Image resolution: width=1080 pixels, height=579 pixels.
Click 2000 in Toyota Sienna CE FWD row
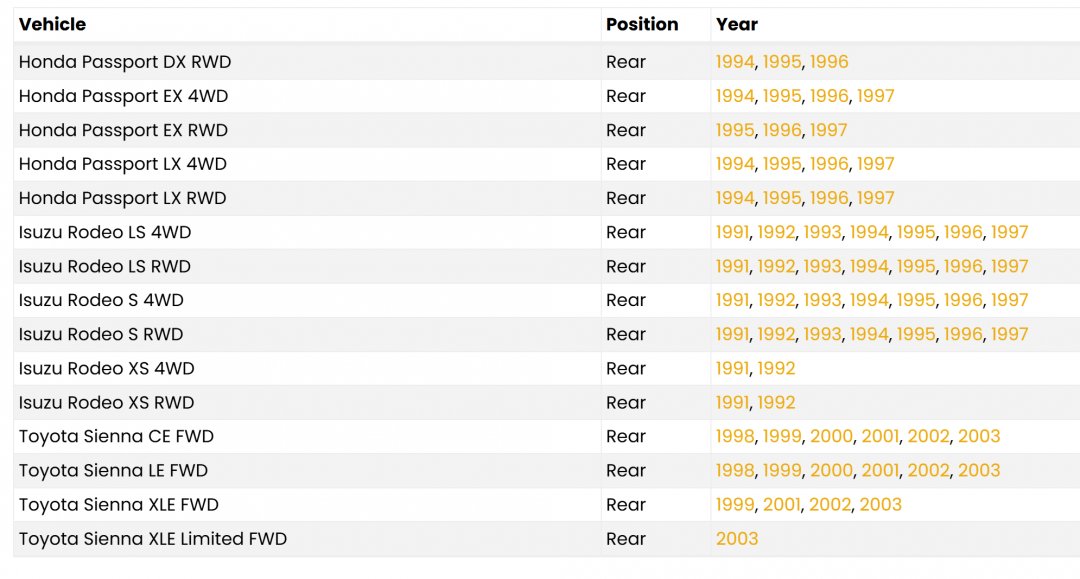click(831, 436)
